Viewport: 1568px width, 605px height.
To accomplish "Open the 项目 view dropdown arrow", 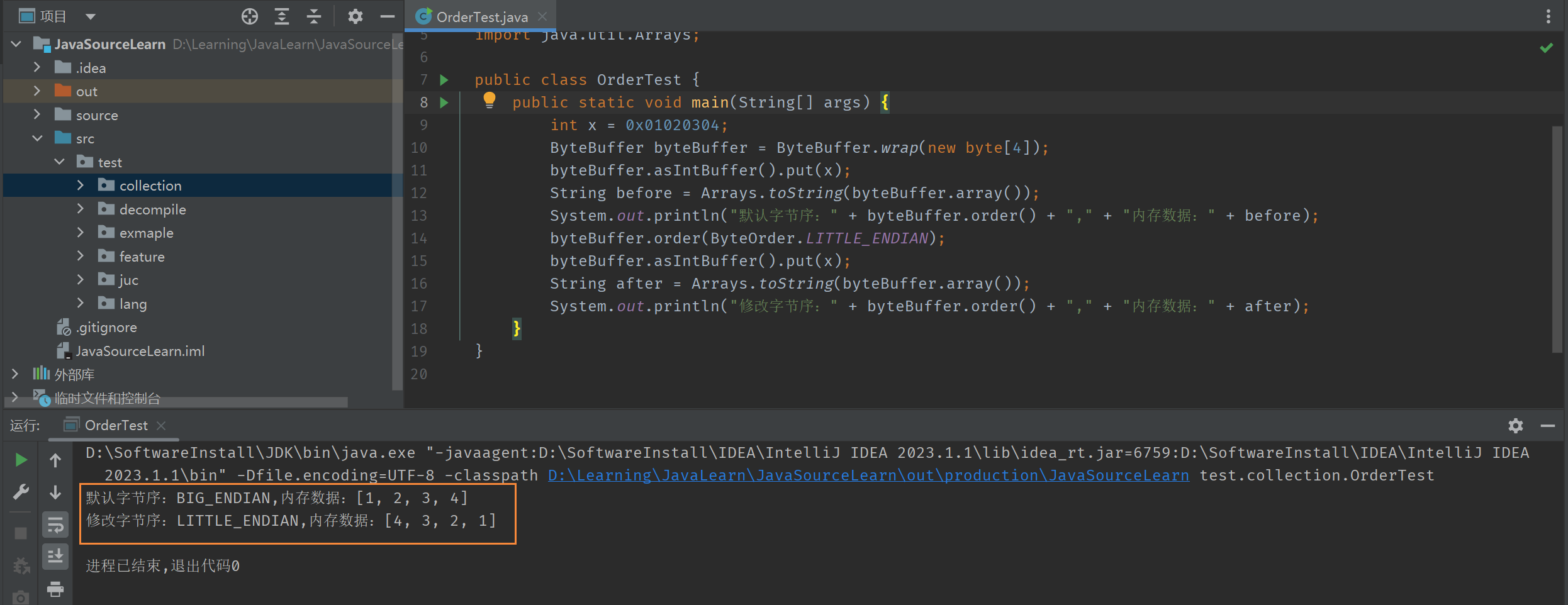I will (91, 16).
